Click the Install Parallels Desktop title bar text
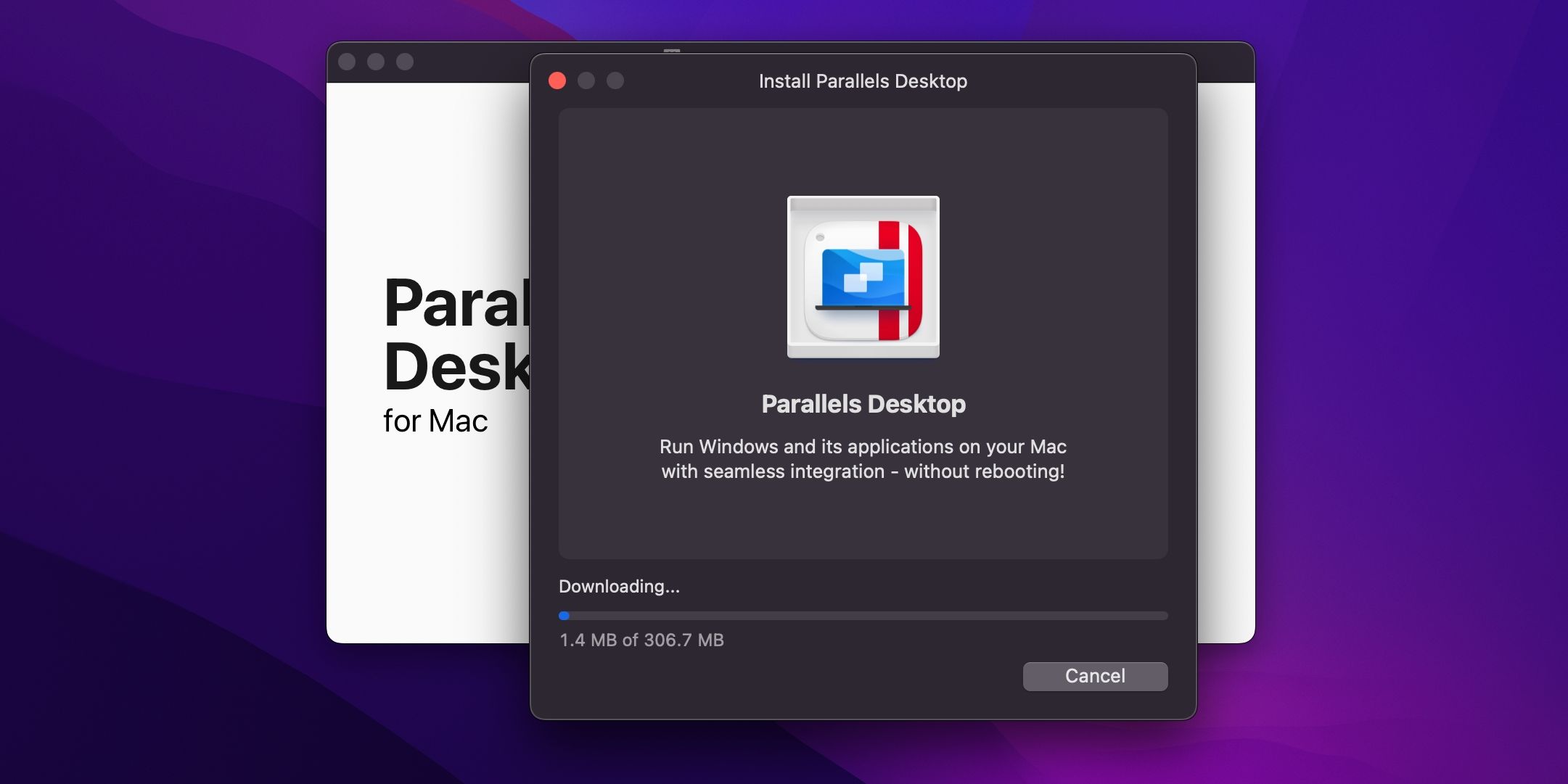1568x784 pixels. [862, 81]
